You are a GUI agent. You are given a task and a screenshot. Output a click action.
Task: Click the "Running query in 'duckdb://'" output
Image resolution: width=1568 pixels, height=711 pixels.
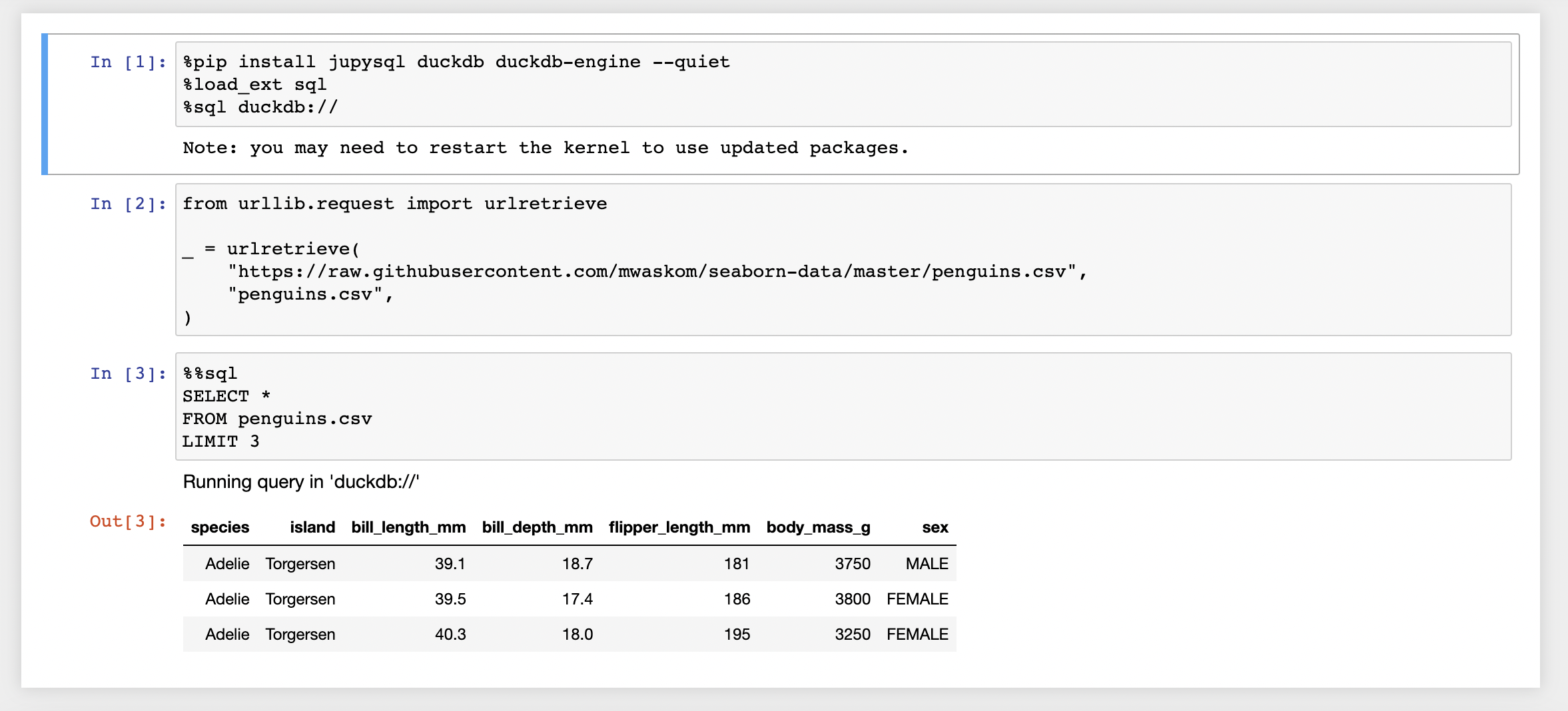300,482
